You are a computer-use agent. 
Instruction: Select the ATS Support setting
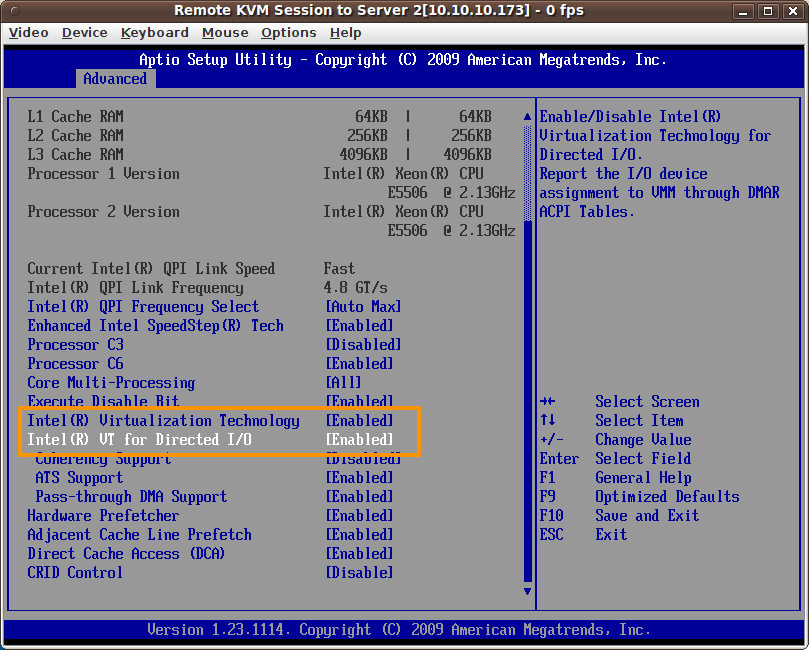point(79,478)
